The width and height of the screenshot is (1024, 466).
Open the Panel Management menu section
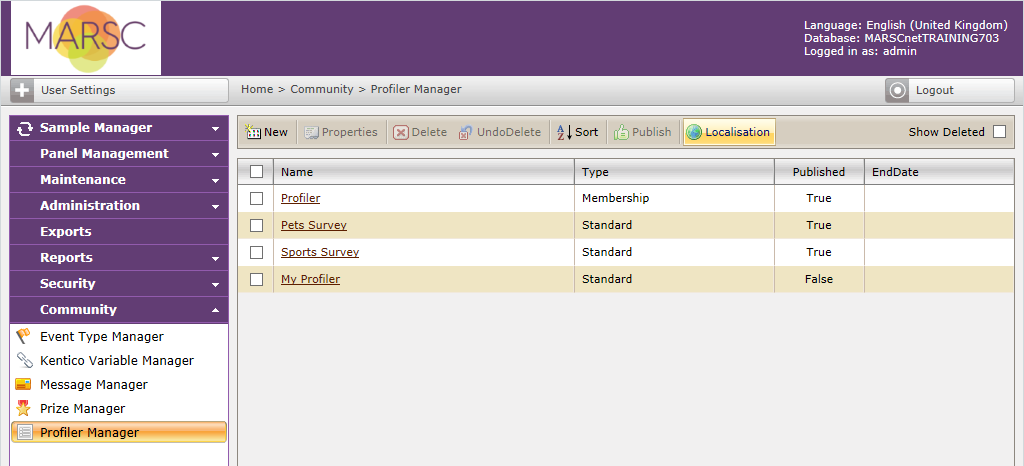[120, 154]
